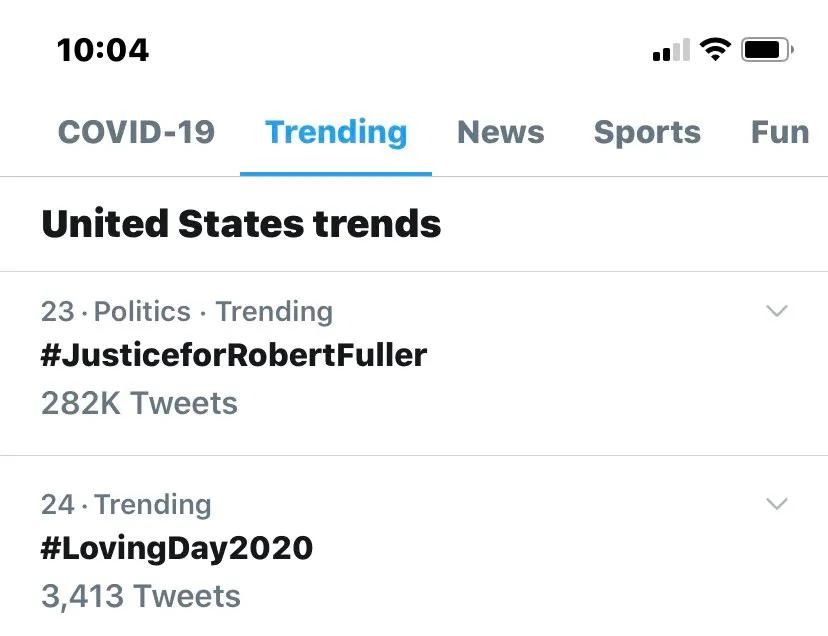Tap the cellular signal strength icon

[x=671, y=50]
